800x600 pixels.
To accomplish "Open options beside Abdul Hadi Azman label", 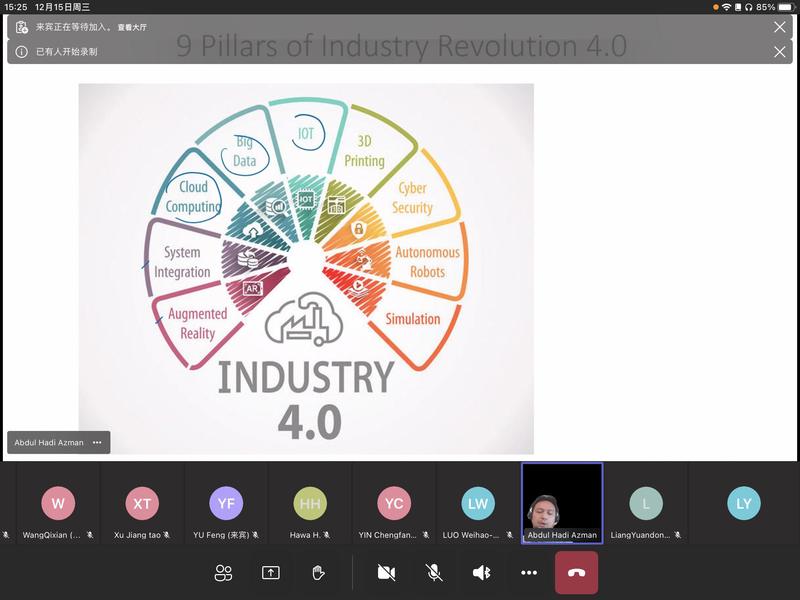I will point(97,442).
